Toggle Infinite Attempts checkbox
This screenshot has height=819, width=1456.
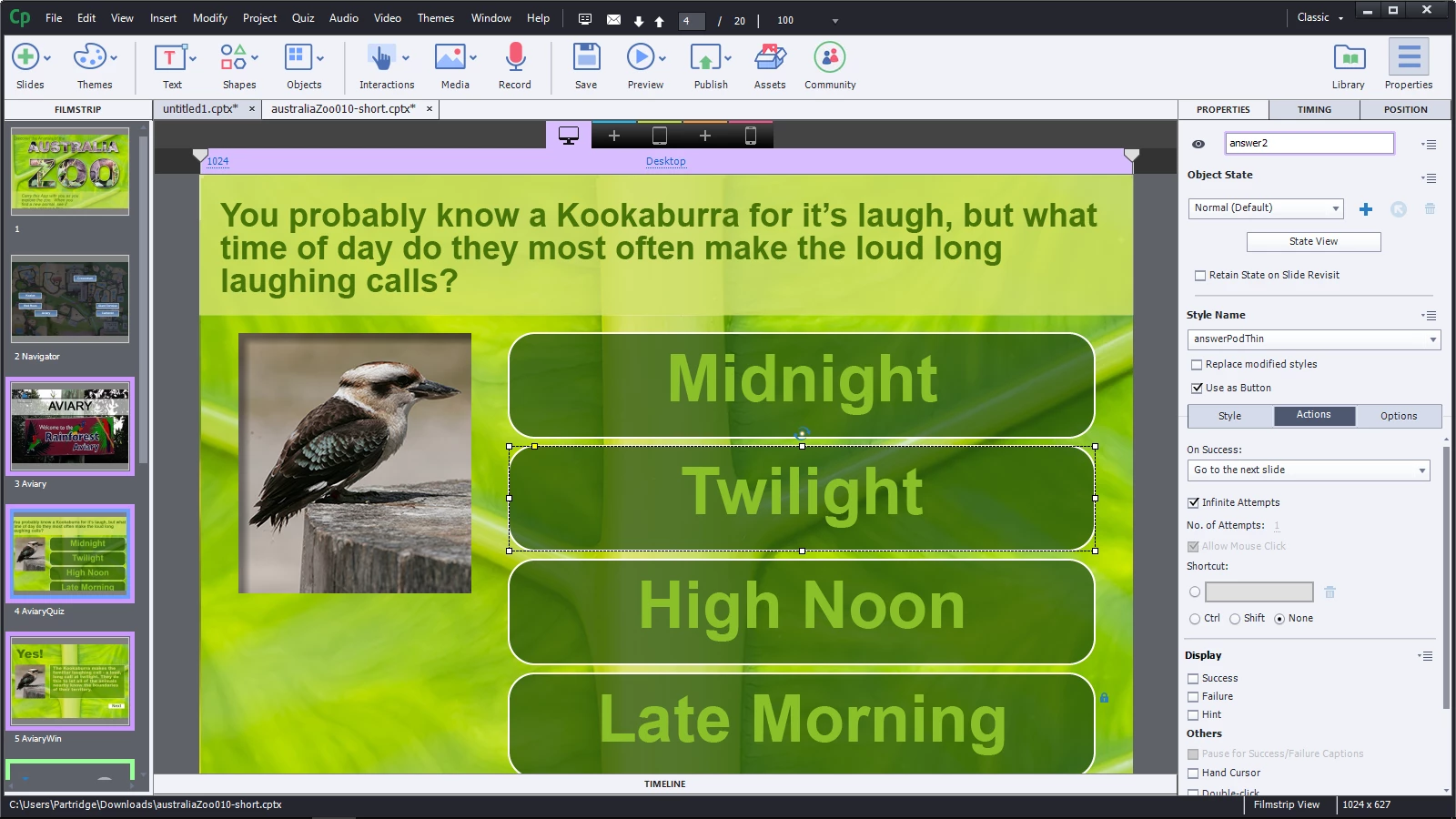coord(1193,503)
